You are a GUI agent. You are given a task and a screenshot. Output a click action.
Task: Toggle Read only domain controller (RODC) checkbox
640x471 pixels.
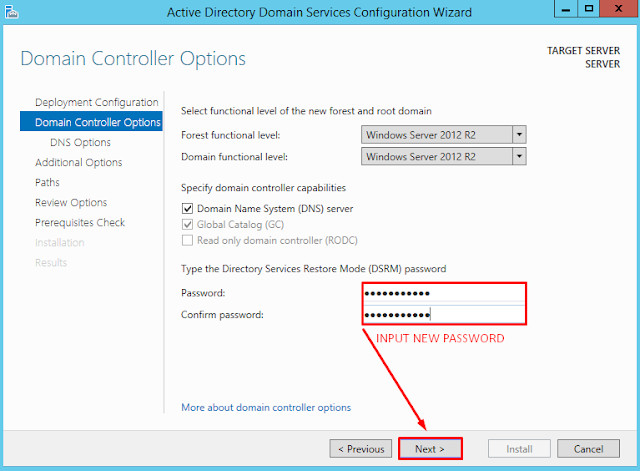coord(187,241)
